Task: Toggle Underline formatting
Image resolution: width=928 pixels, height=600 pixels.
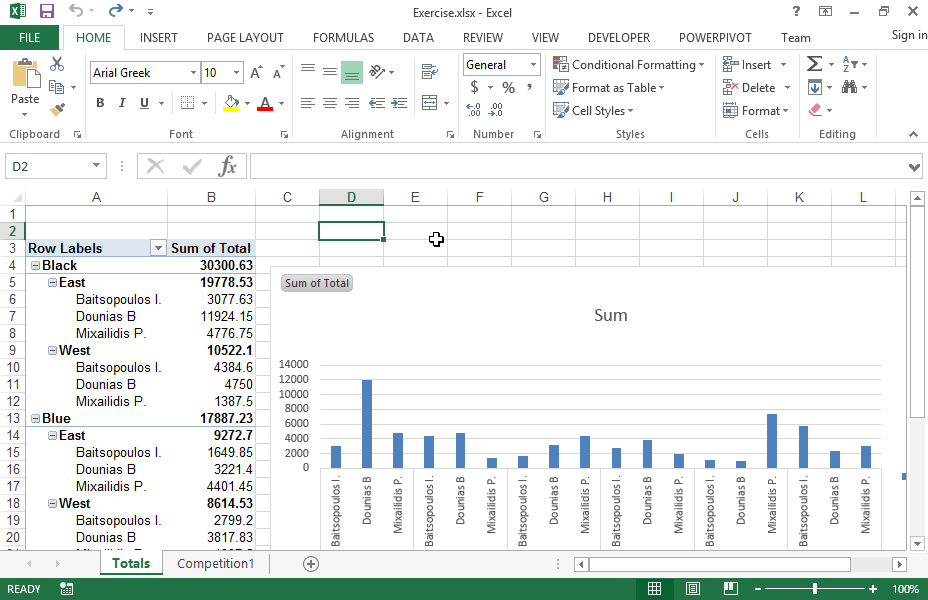Action: (144, 103)
